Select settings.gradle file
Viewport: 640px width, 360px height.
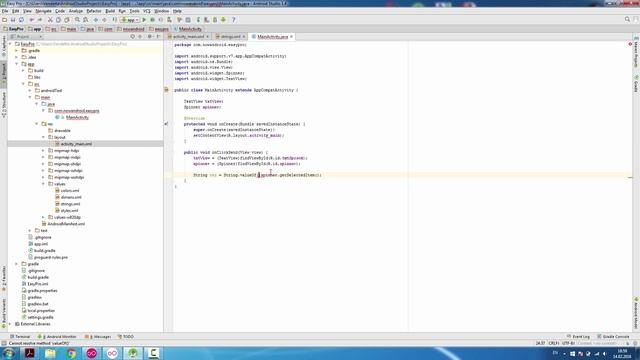tap(40, 317)
